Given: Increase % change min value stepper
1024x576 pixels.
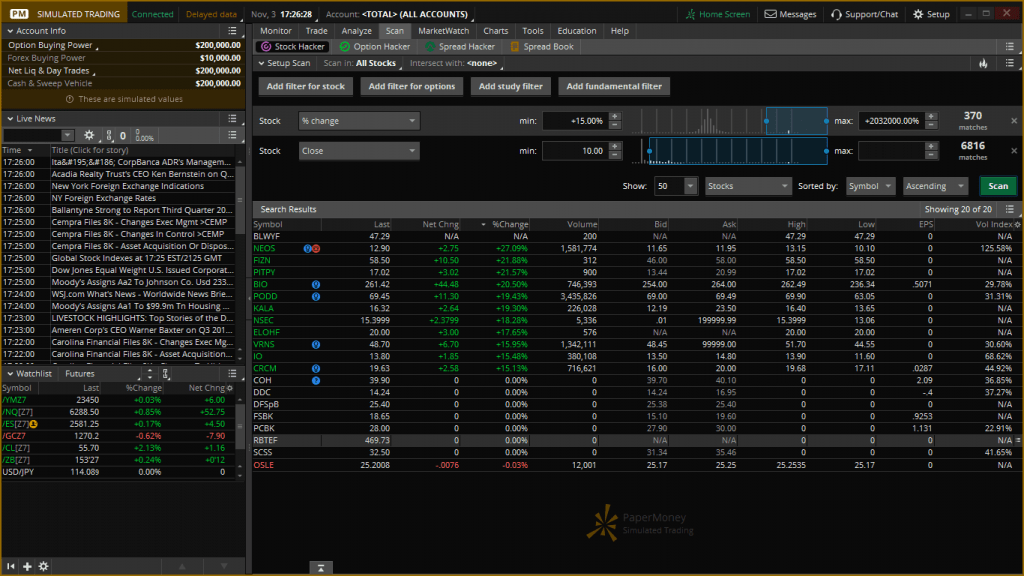Looking at the screenshot, I should (615, 117).
